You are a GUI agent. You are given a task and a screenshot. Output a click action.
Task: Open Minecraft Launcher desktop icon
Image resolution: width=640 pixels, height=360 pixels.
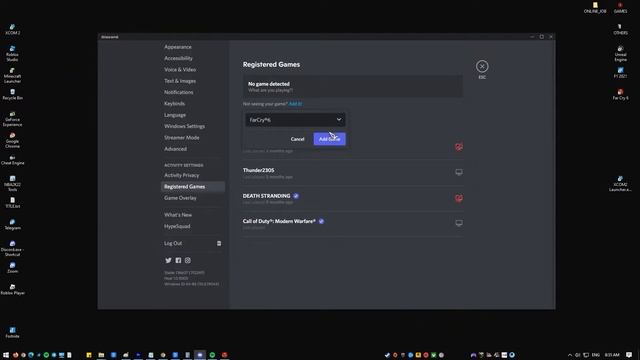coord(12,76)
